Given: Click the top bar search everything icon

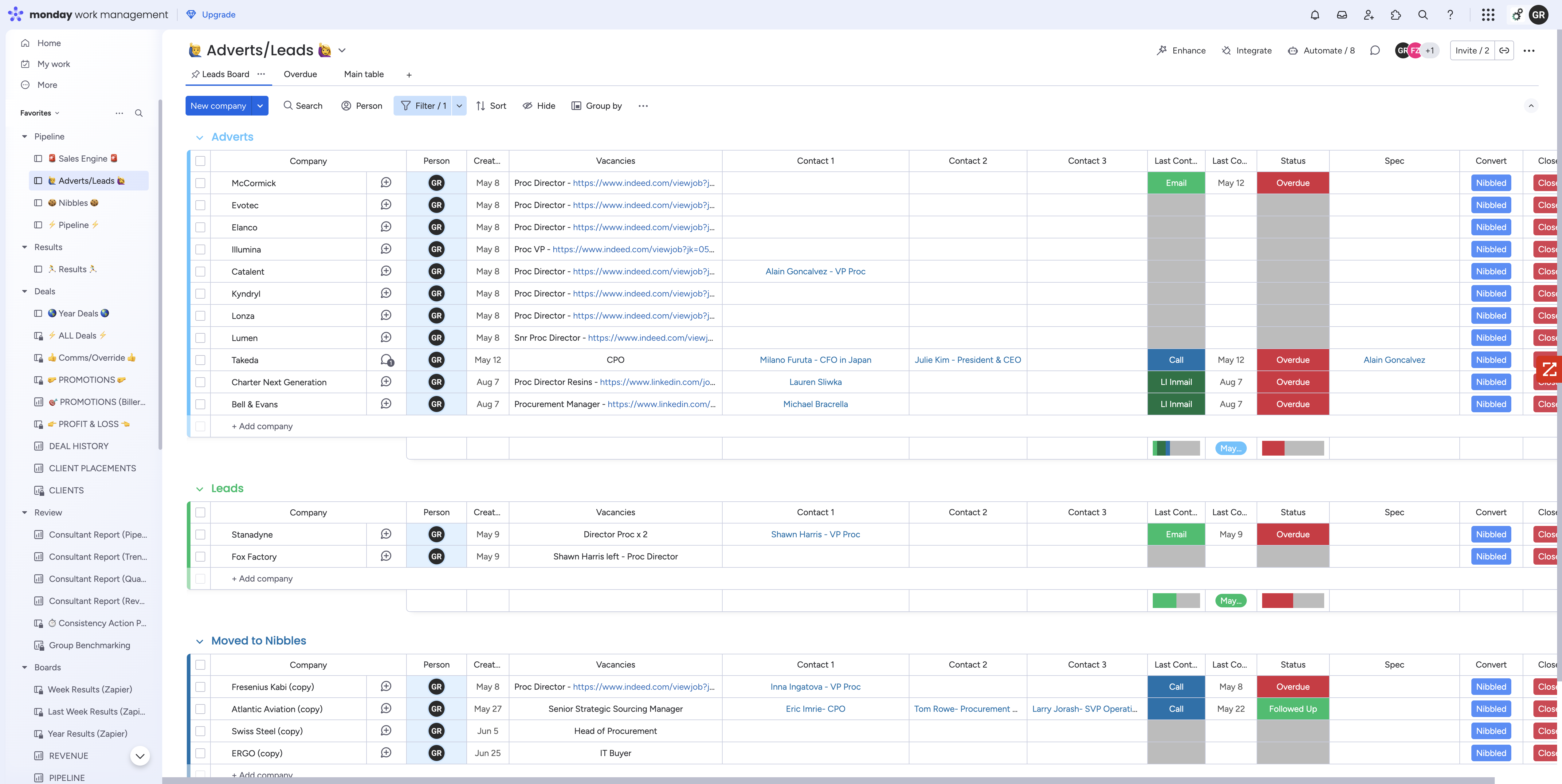Looking at the screenshot, I should click(x=1423, y=14).
